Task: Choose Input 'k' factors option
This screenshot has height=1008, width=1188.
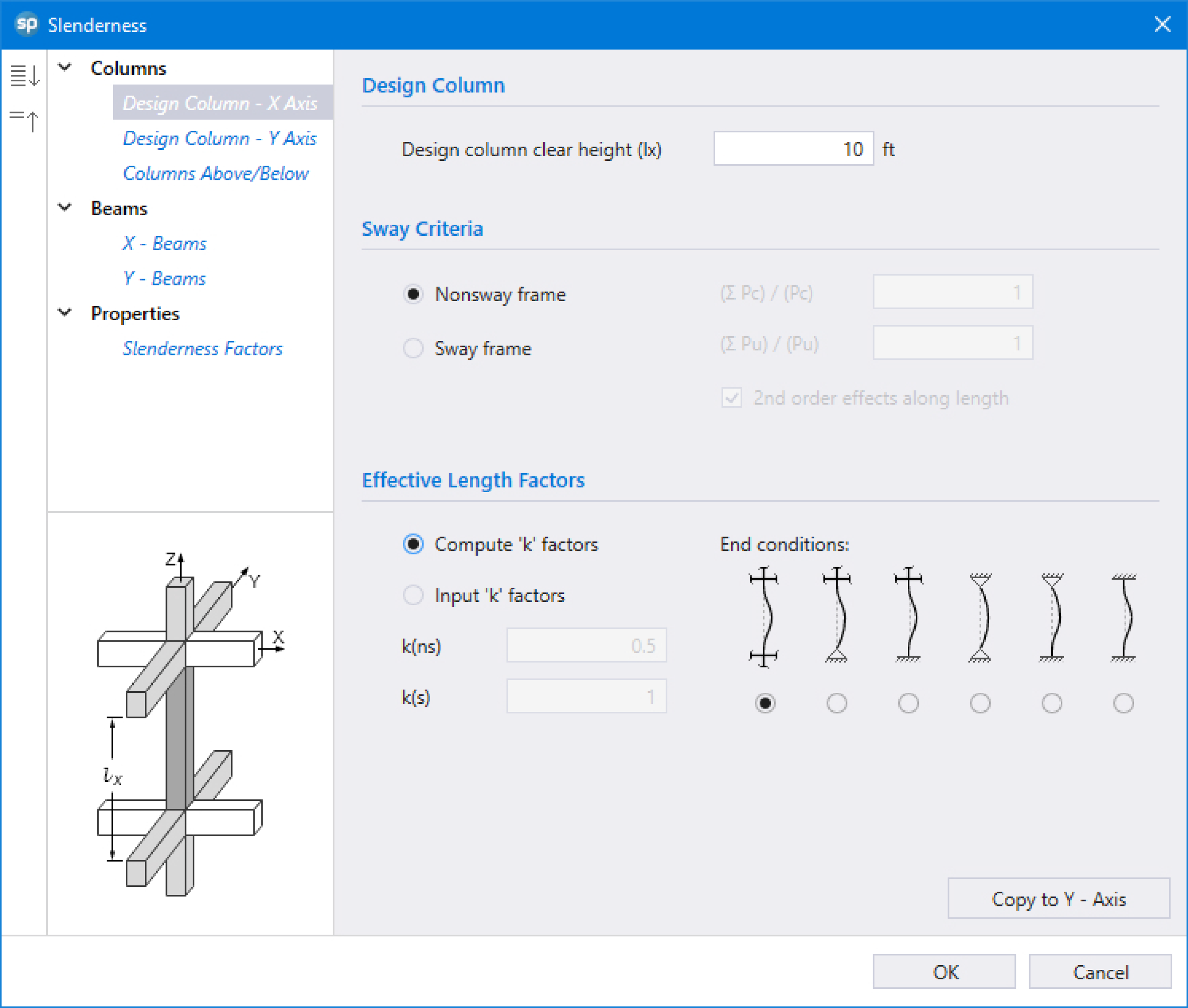Action: pos(413,595)
